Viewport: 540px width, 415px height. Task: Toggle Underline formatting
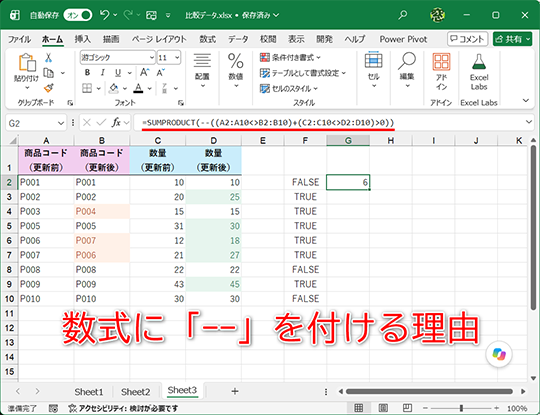click(x=118, y=73)
